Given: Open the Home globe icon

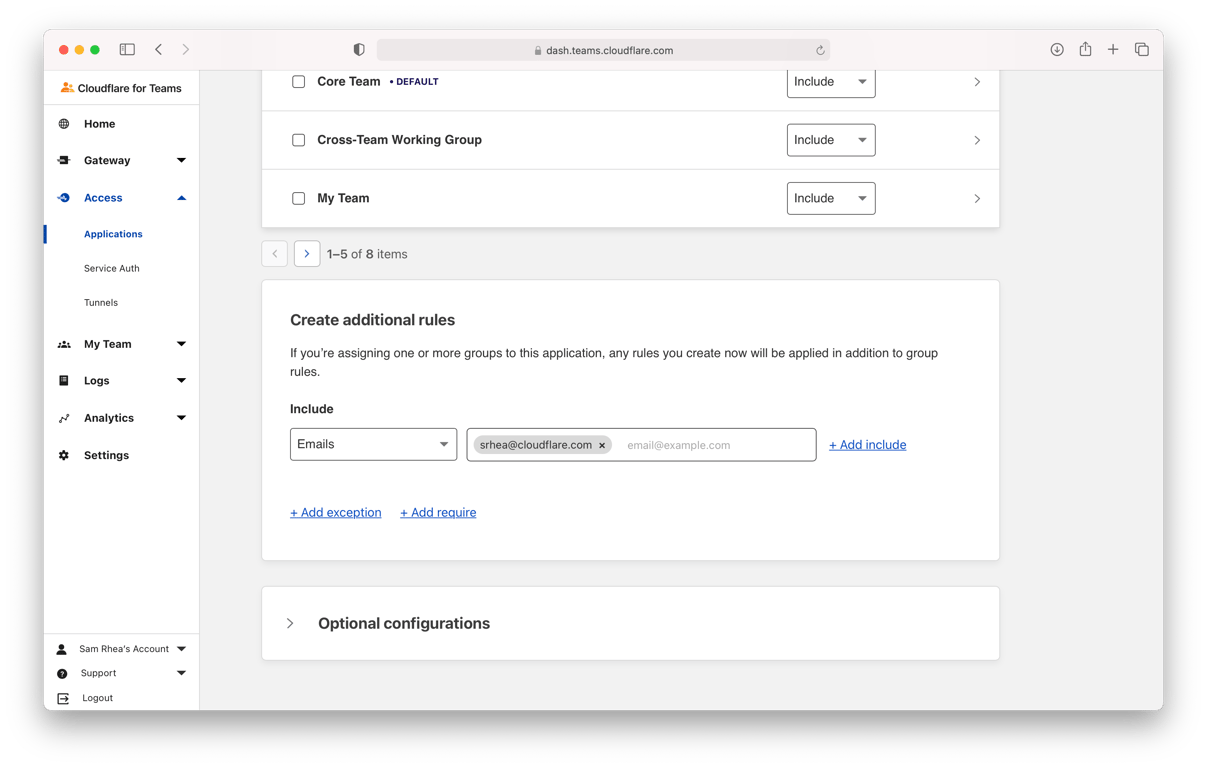Looking at the screenshot, I should click(x=64, y=124).
